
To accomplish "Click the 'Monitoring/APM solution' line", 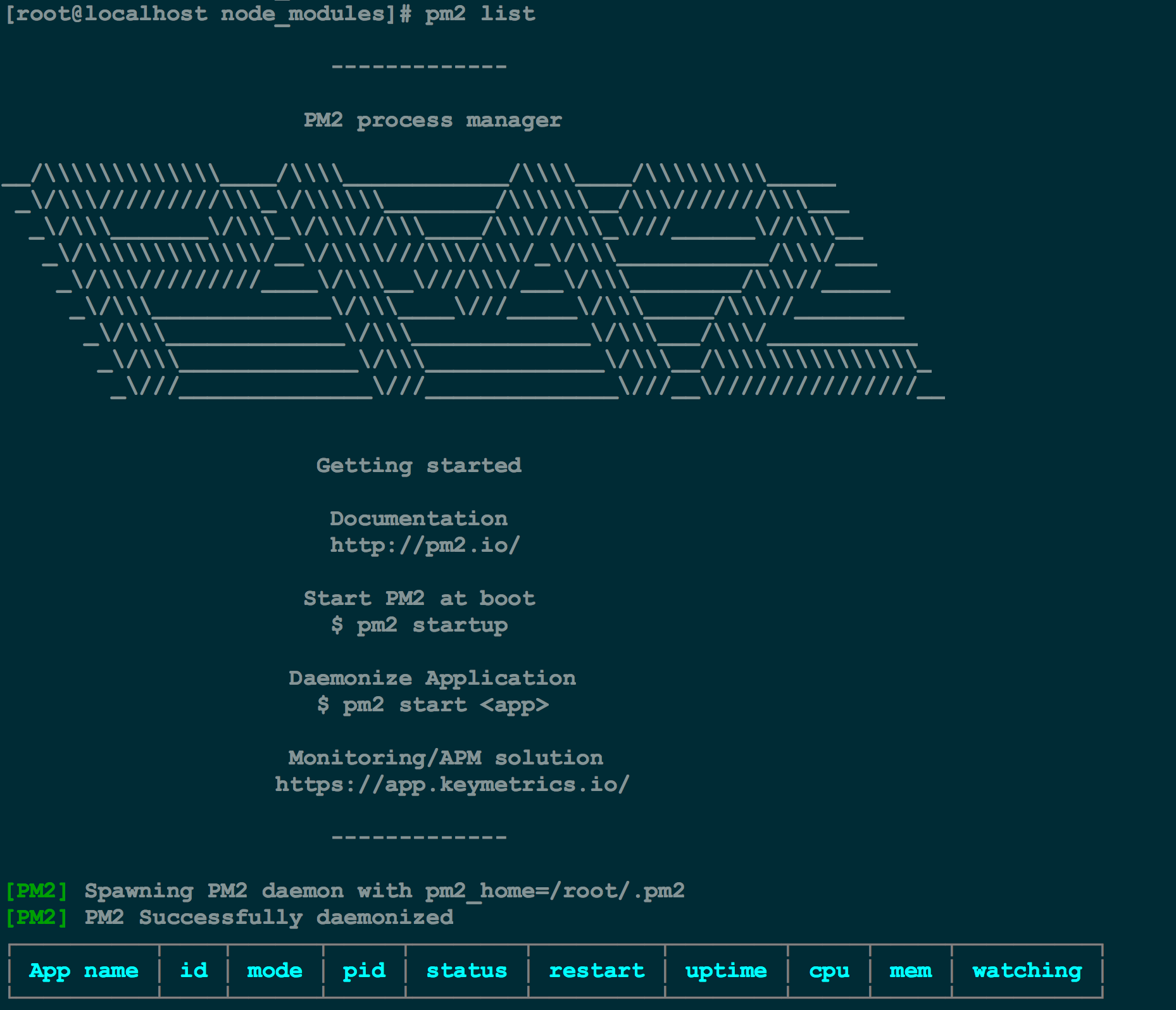I will (x=446, y=758).
